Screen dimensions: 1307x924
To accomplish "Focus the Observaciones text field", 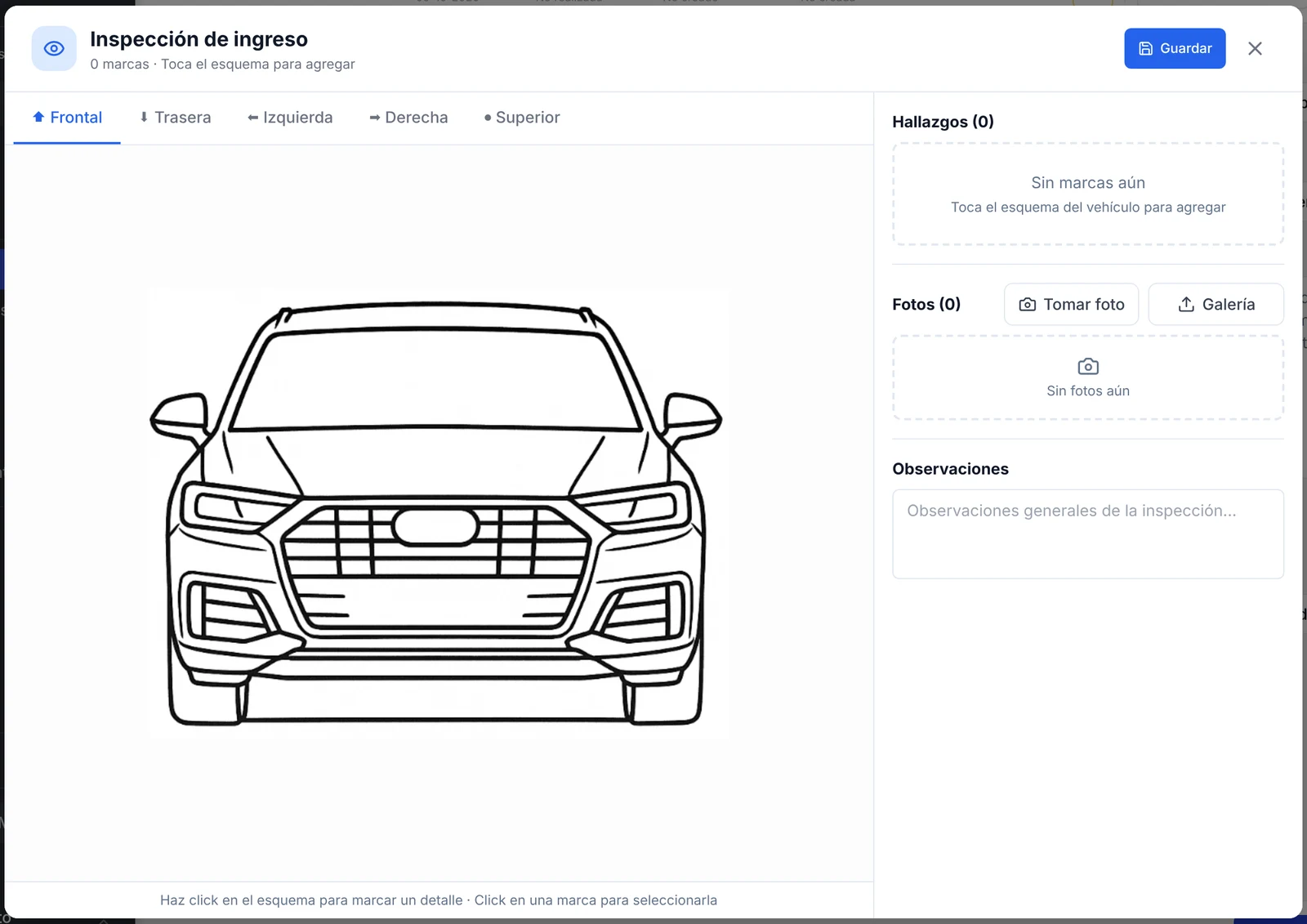I will [1088, 534].
